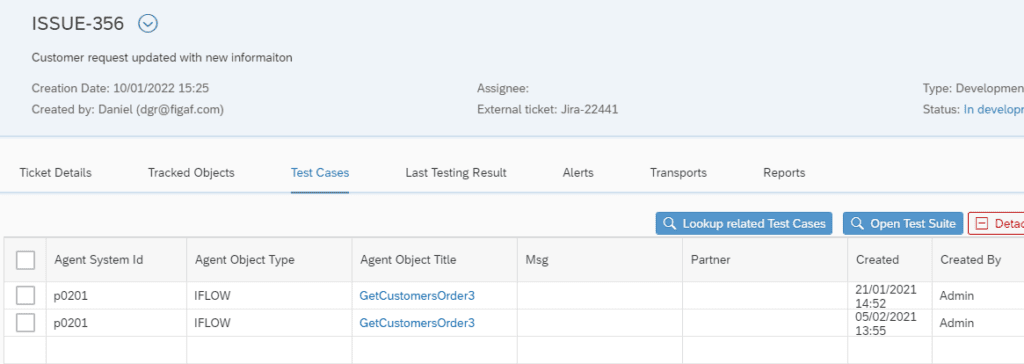Open the Transports tab
1024x364 pixels.
pos(679,173)
